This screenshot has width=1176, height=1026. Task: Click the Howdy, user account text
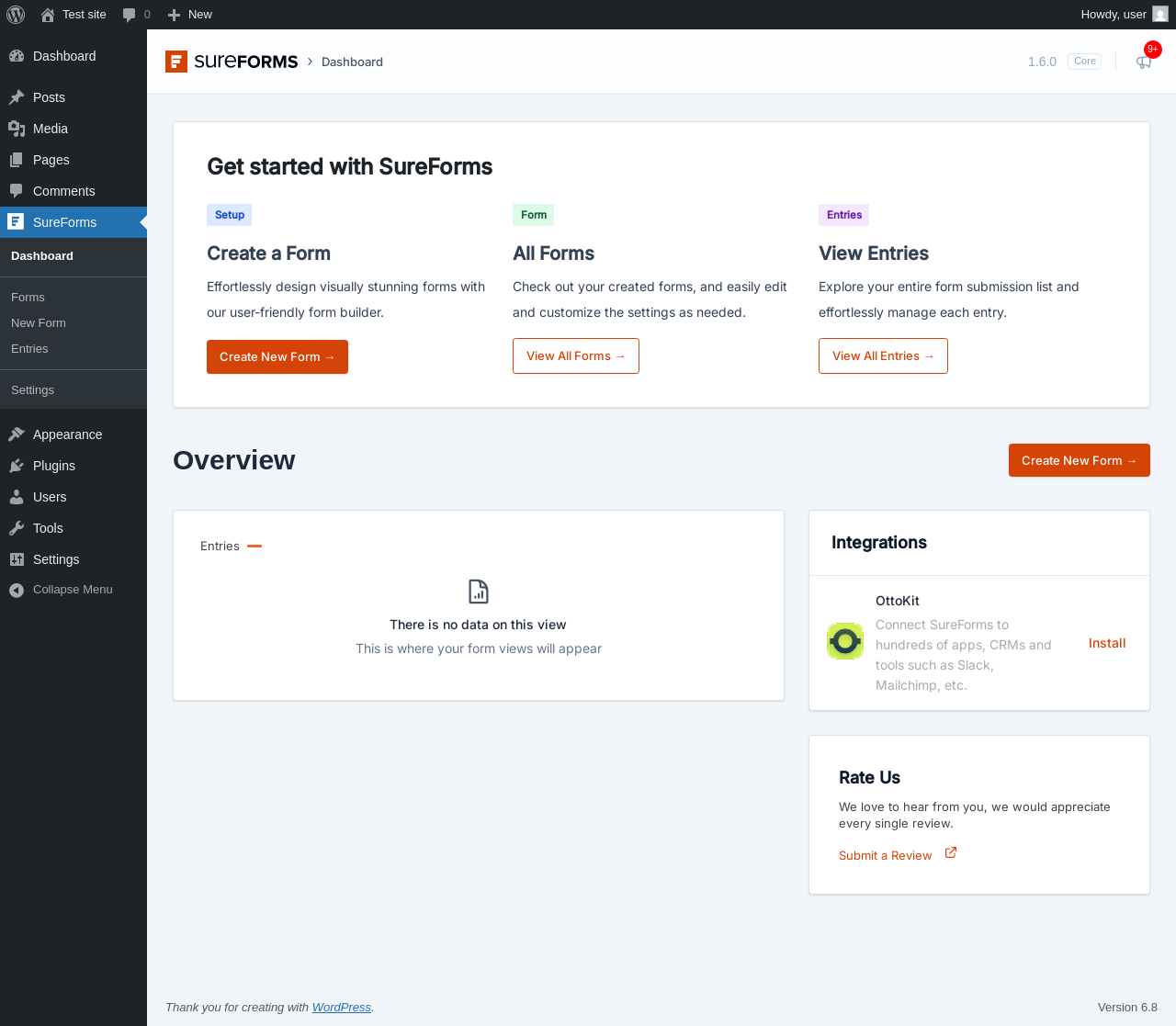pos(1114,15)
